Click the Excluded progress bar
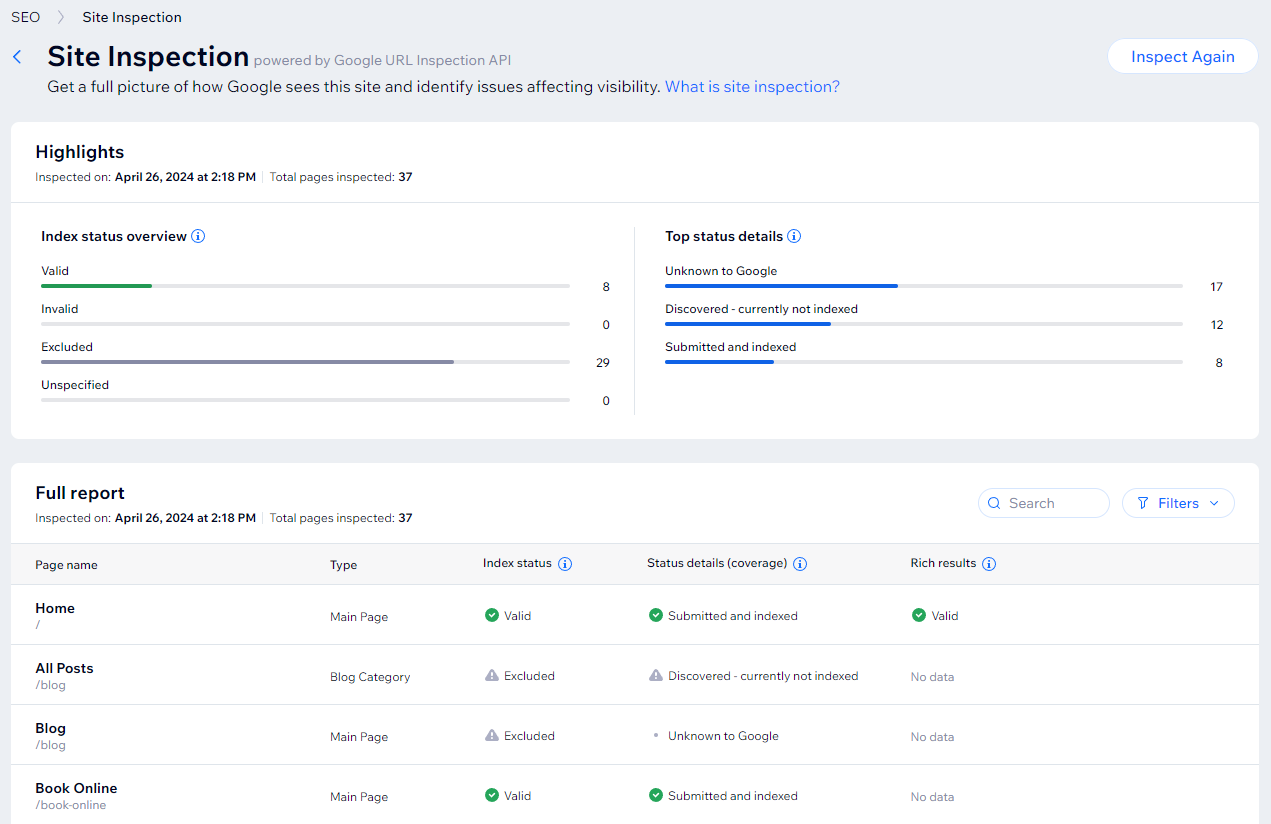Viewport: 1271px width, 824px height. [305, 362]
